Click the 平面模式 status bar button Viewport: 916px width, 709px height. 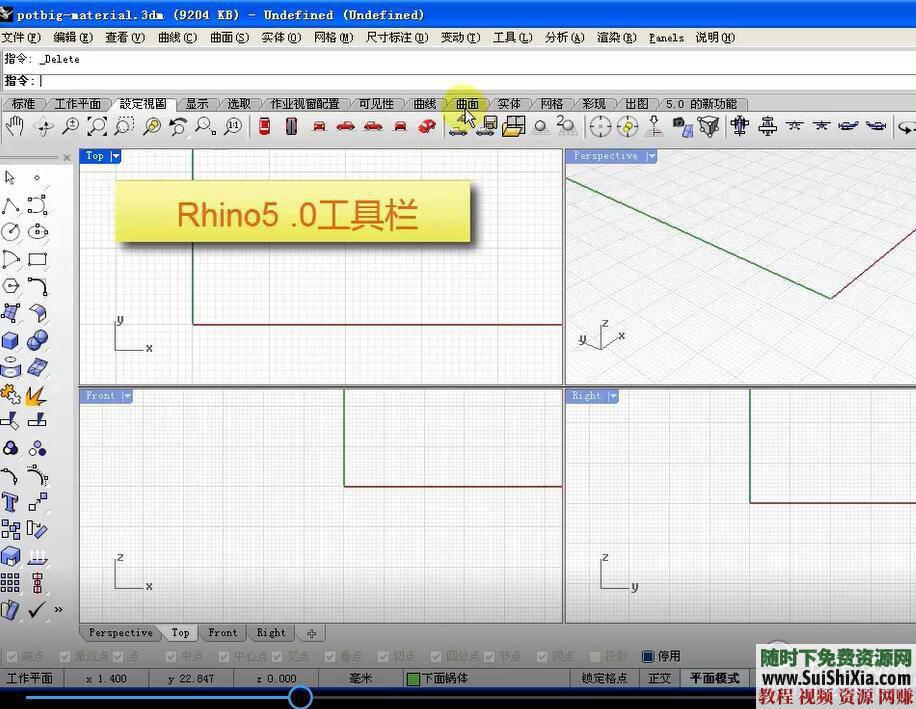pos(713,678)
